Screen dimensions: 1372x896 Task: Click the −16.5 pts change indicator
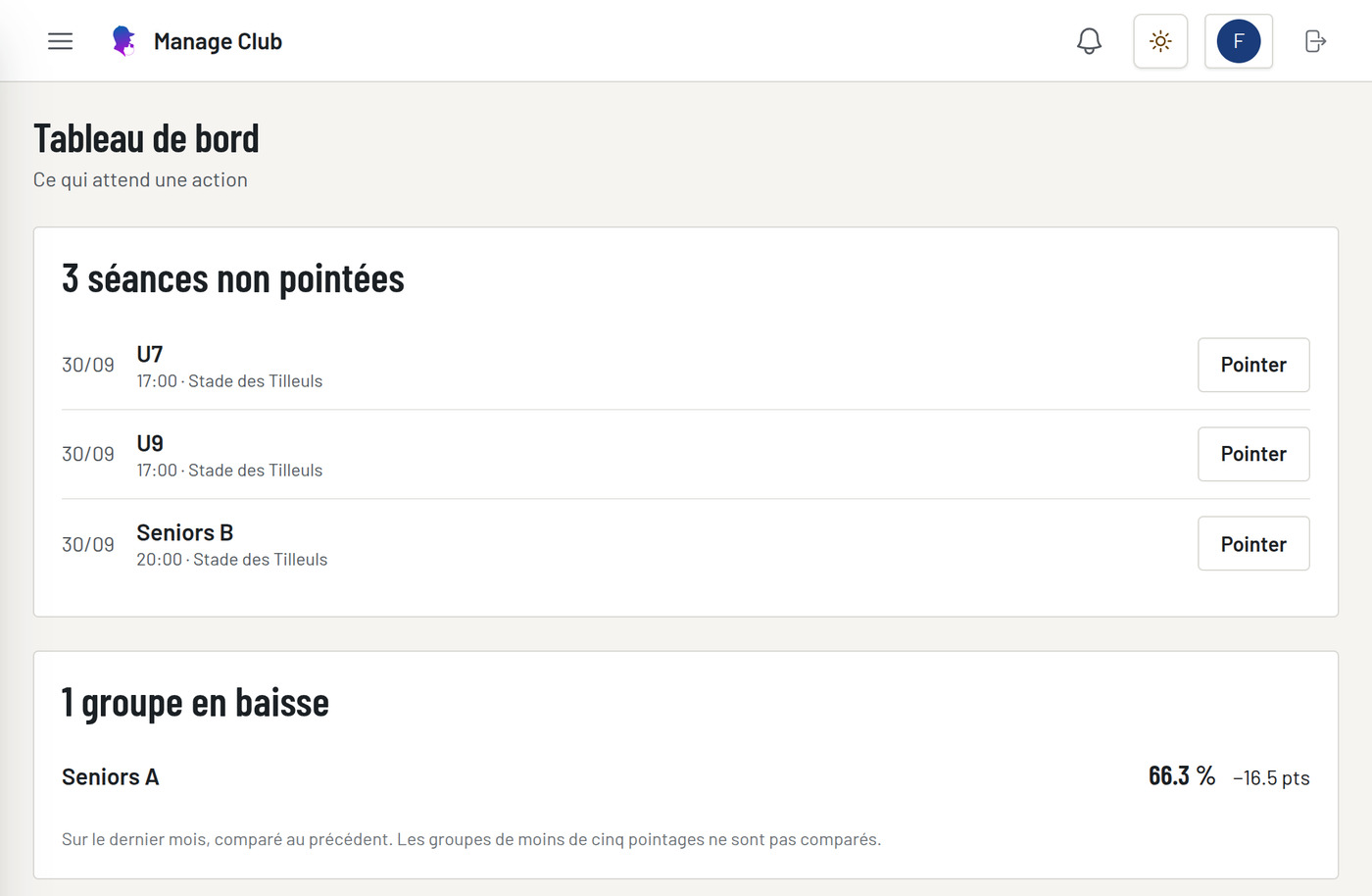click(1271, 777)
